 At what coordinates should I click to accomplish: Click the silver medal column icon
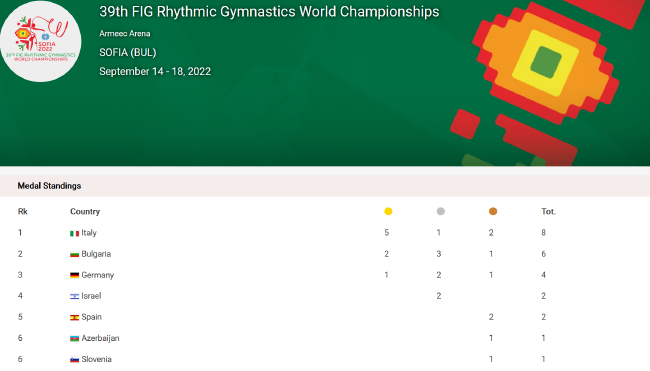tap(441, 211)
